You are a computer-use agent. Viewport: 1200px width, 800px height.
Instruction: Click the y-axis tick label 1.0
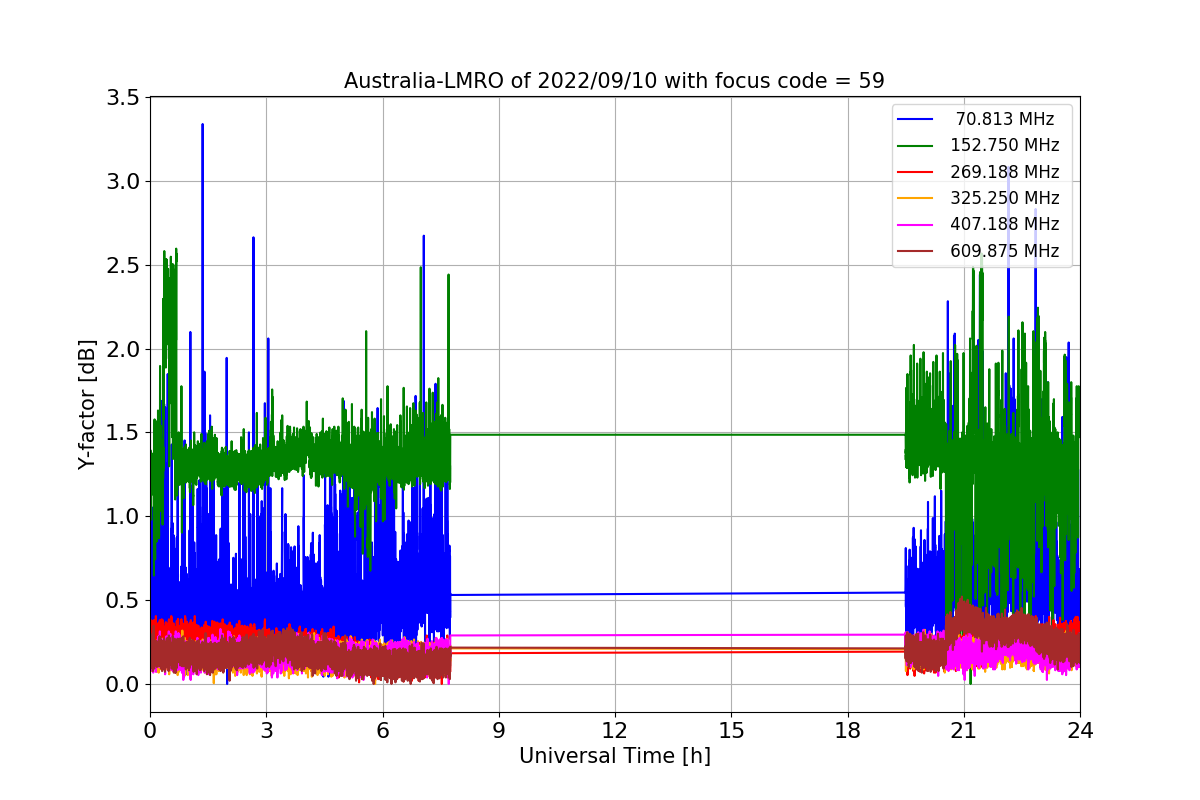123,517
